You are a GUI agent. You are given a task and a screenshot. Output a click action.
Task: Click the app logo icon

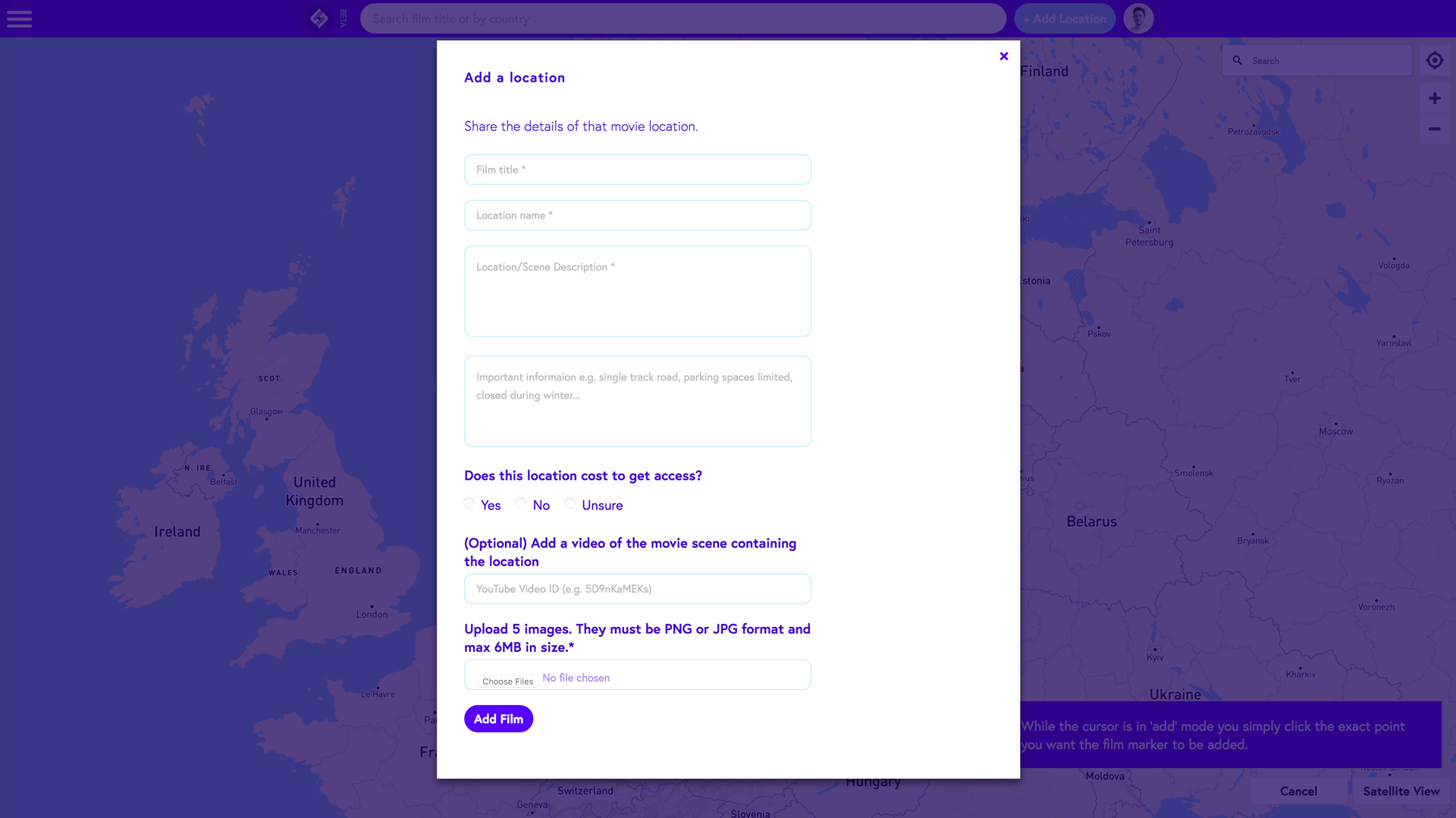pyautogui.click(x=319, y=18)
